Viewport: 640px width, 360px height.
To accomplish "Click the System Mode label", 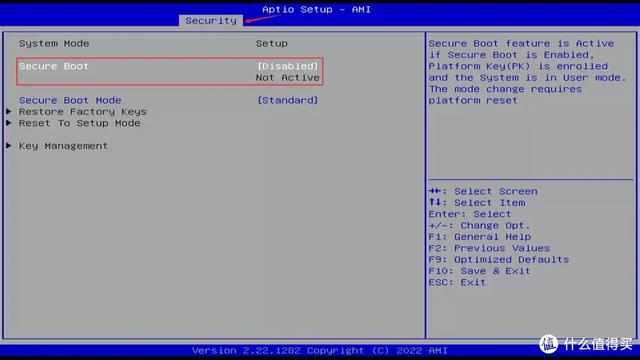I will point(54,43).
